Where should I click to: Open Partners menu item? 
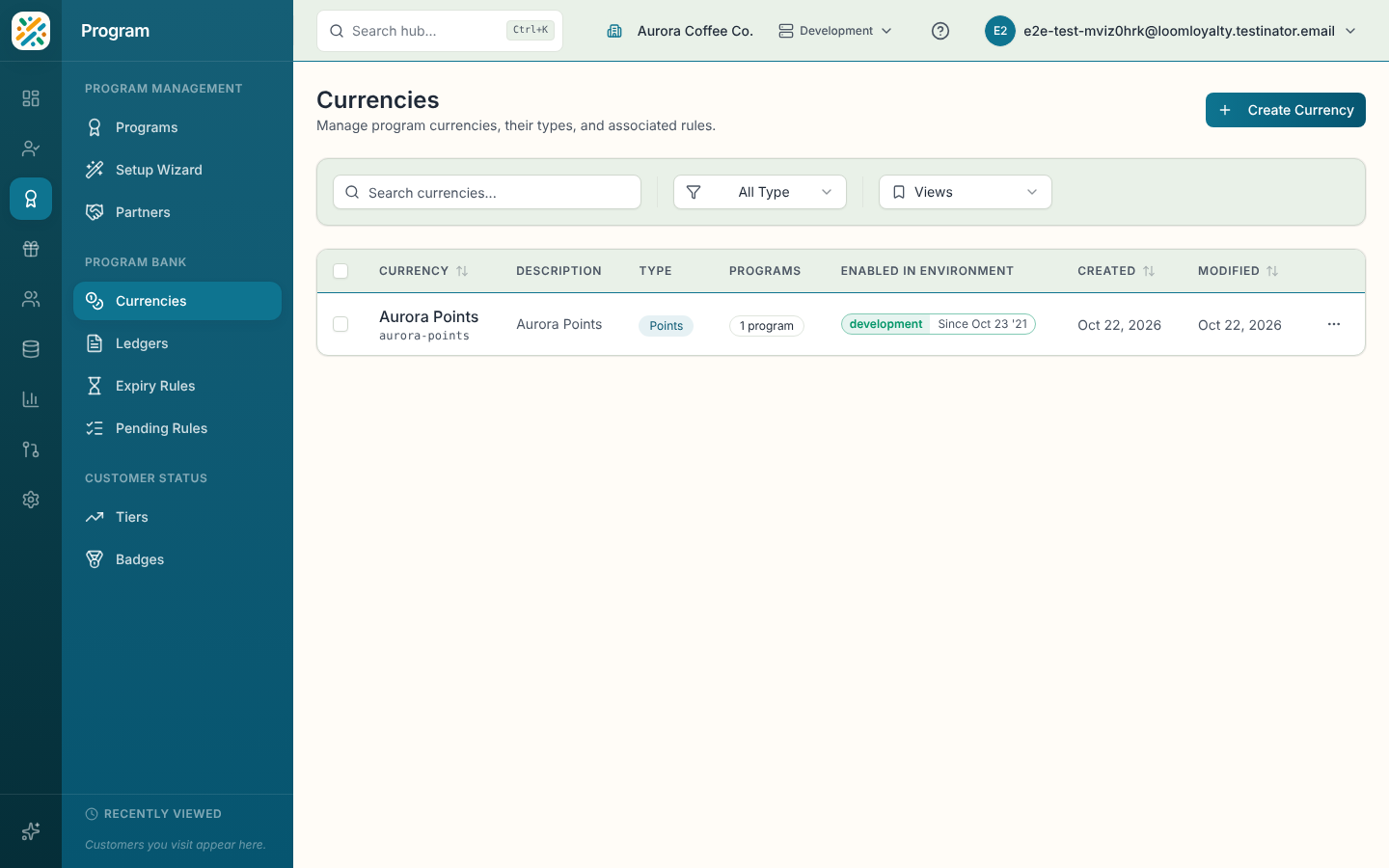[177, 212]
